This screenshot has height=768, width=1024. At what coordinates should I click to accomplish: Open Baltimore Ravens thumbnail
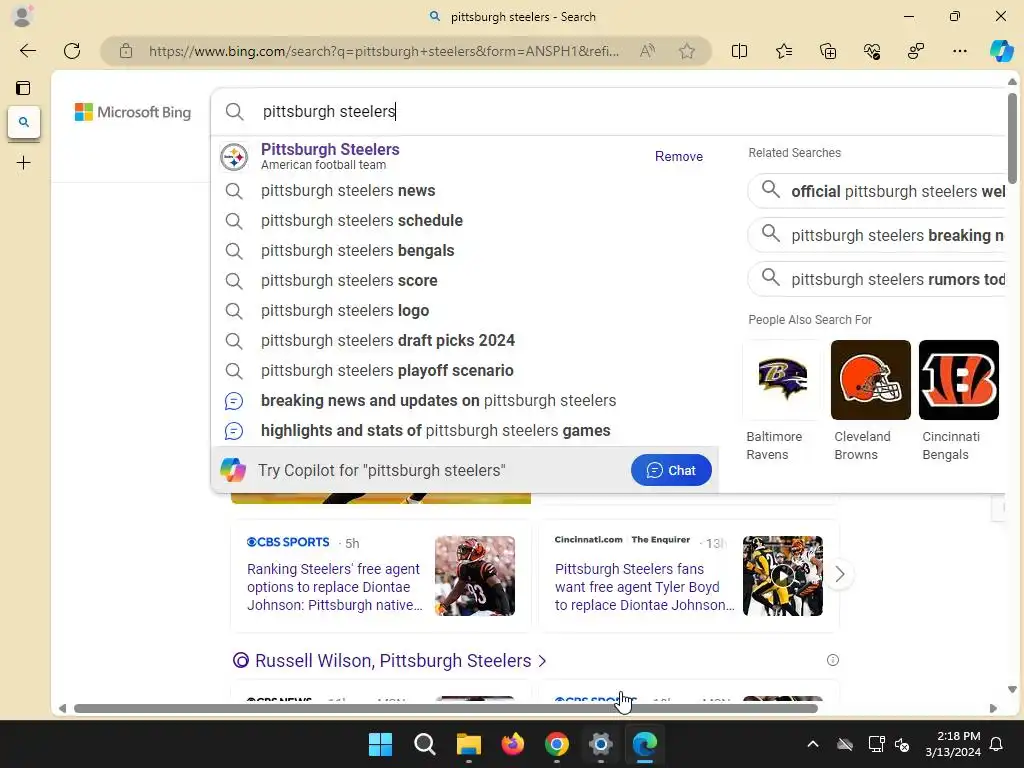(x=782, y=380)
